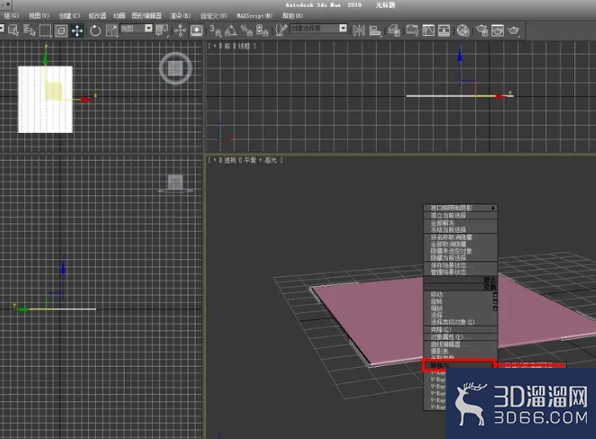
Task: Open the 图形编辑器 menu
Action: click(x=147, y=16)
